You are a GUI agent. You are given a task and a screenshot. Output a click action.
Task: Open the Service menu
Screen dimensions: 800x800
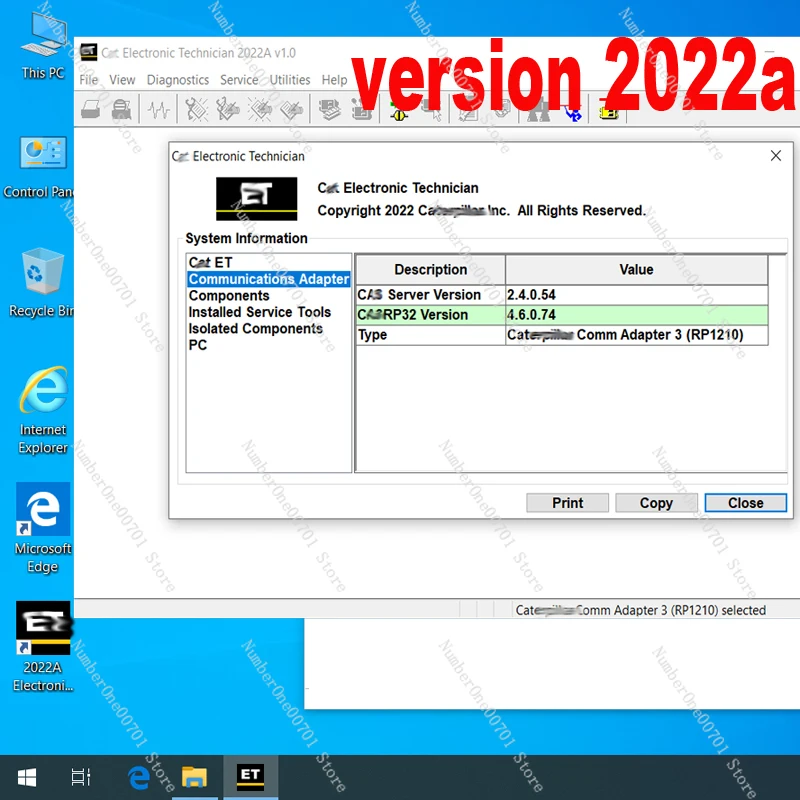(x=239, y=80)
